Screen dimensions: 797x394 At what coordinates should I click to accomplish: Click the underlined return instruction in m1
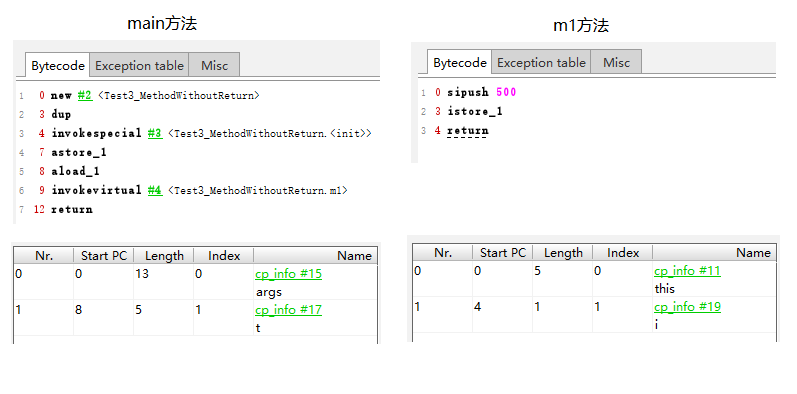pyautogui.click(x=468, y=131)
